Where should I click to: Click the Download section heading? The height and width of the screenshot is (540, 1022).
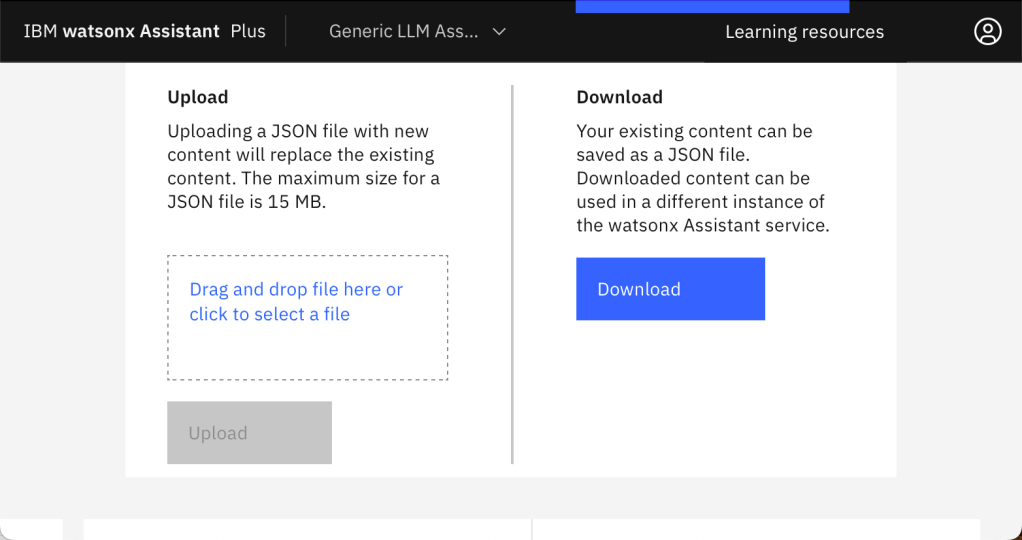pos(619,97)
